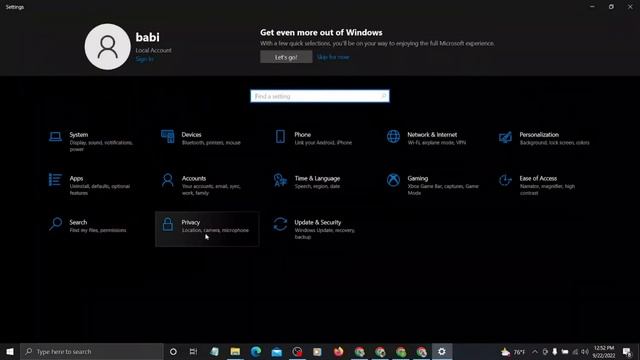Open Ease of Access settings

tap(544, 185)
